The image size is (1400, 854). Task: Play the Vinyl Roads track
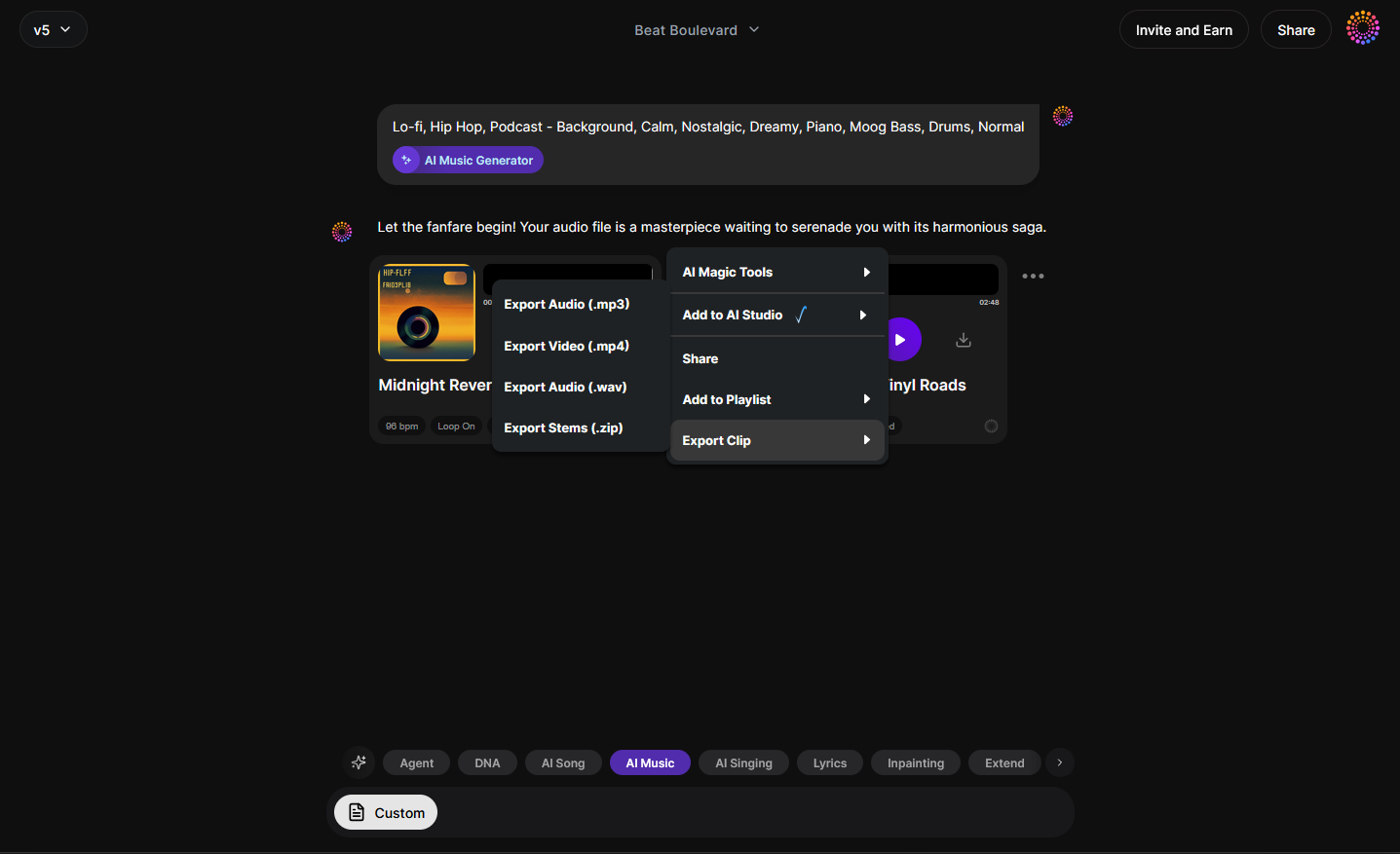[902, 339]
